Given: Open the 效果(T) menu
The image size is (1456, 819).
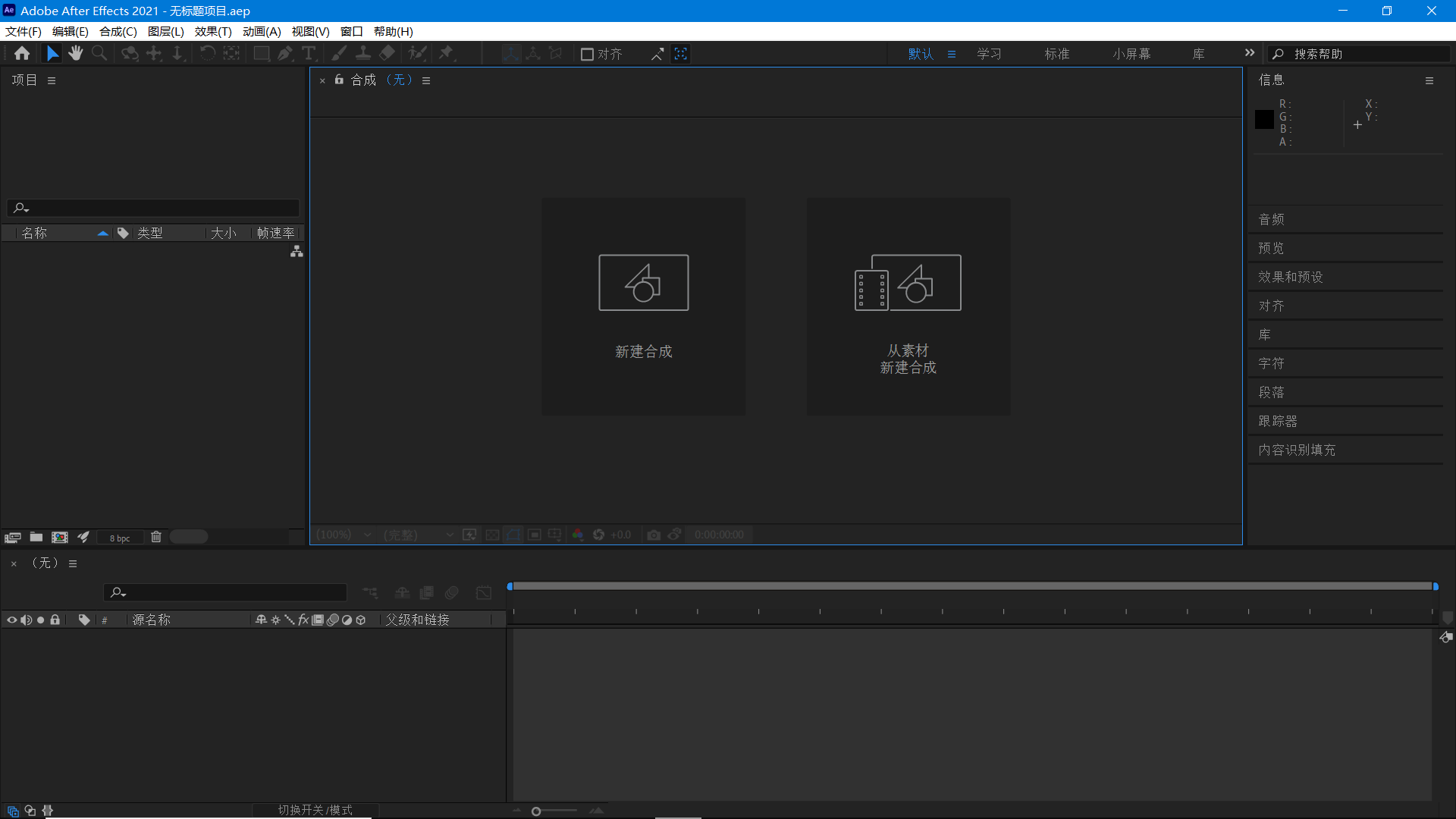Looking at the screenshot, I should tap(213, 31).
